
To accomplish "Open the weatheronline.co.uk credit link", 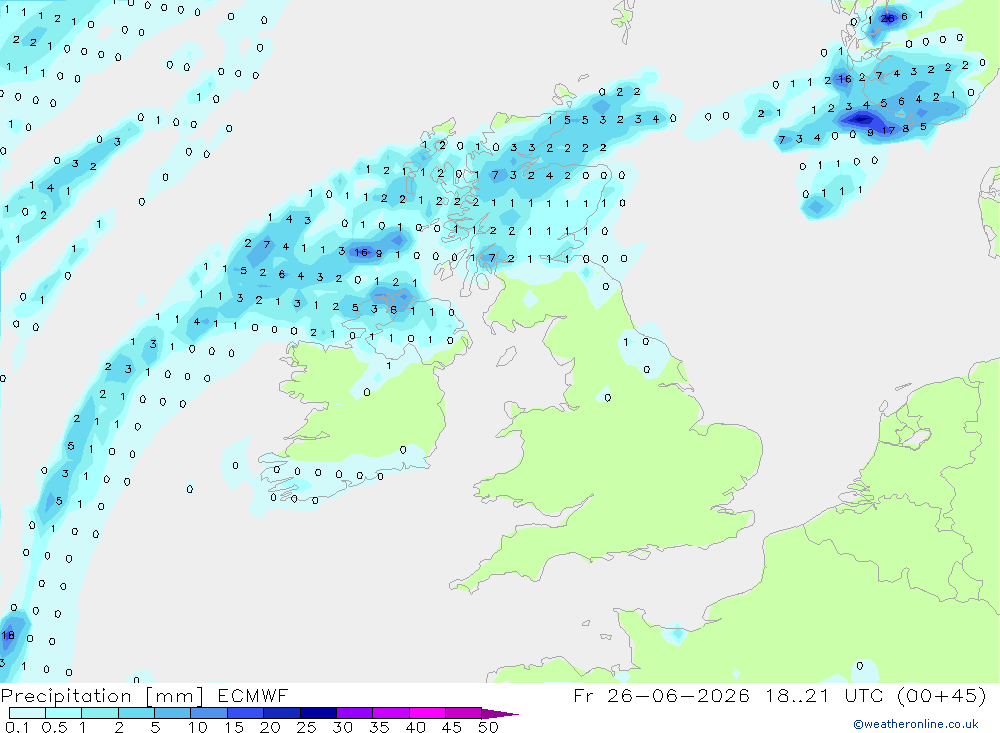I will click(916, 724).
